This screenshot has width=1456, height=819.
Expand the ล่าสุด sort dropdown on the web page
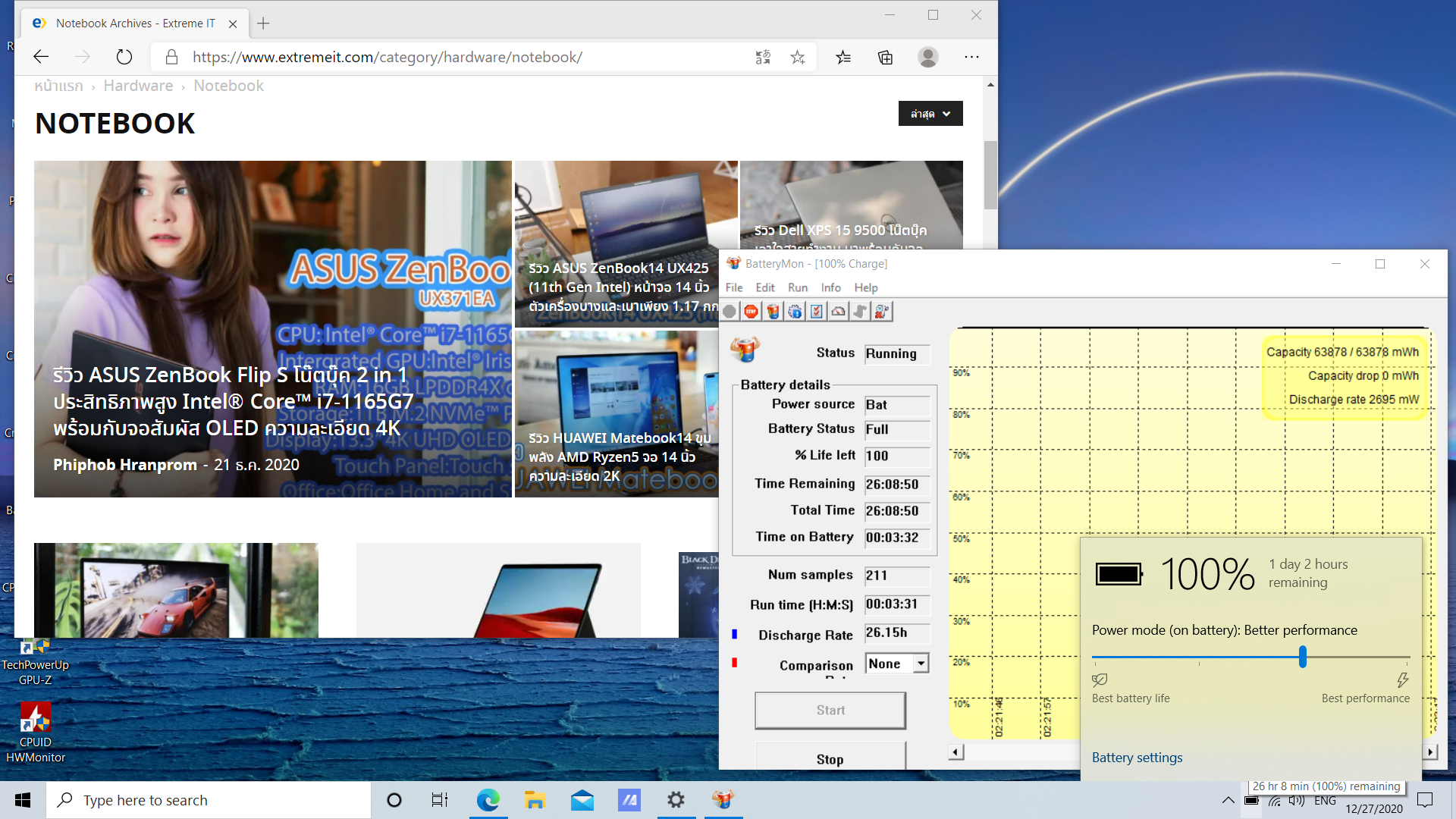pyautogui.click(x=930, y=114)
